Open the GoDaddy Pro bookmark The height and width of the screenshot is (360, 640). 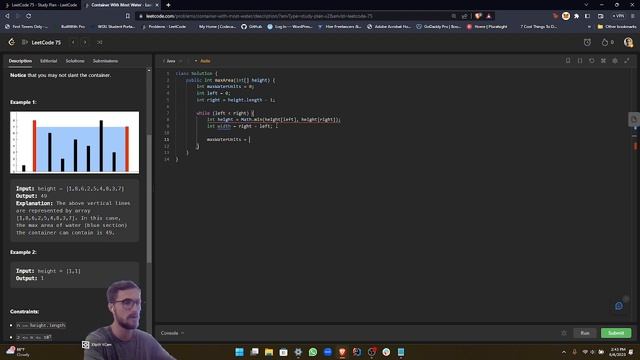click(439, 27)
